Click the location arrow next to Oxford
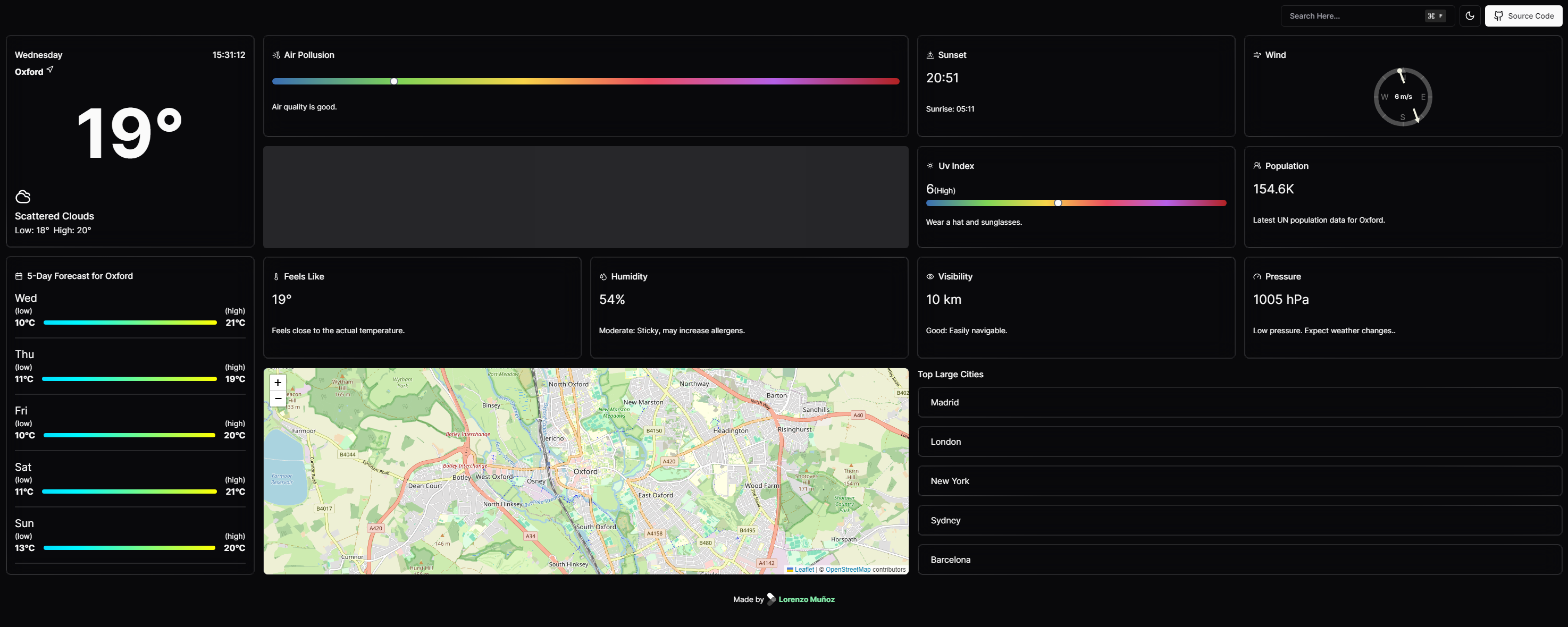The image size is (1568, 627). click(51, 70)
